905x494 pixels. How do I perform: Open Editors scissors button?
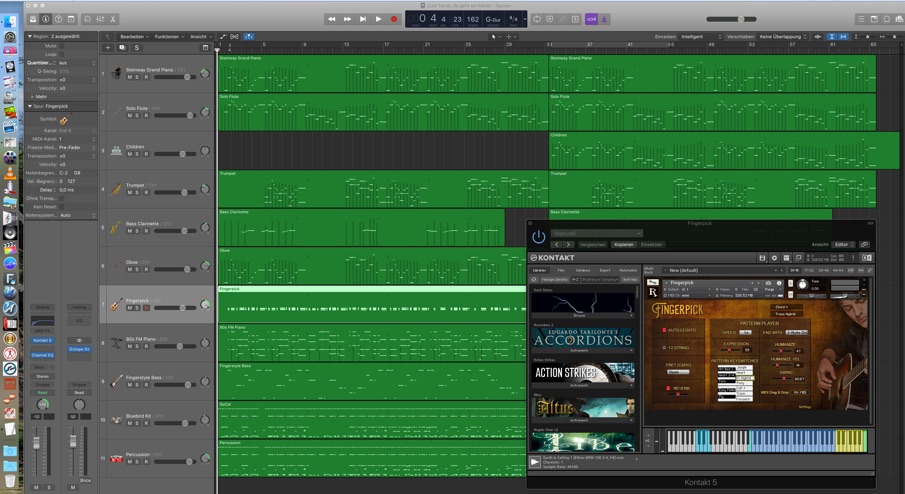[113, 19]
